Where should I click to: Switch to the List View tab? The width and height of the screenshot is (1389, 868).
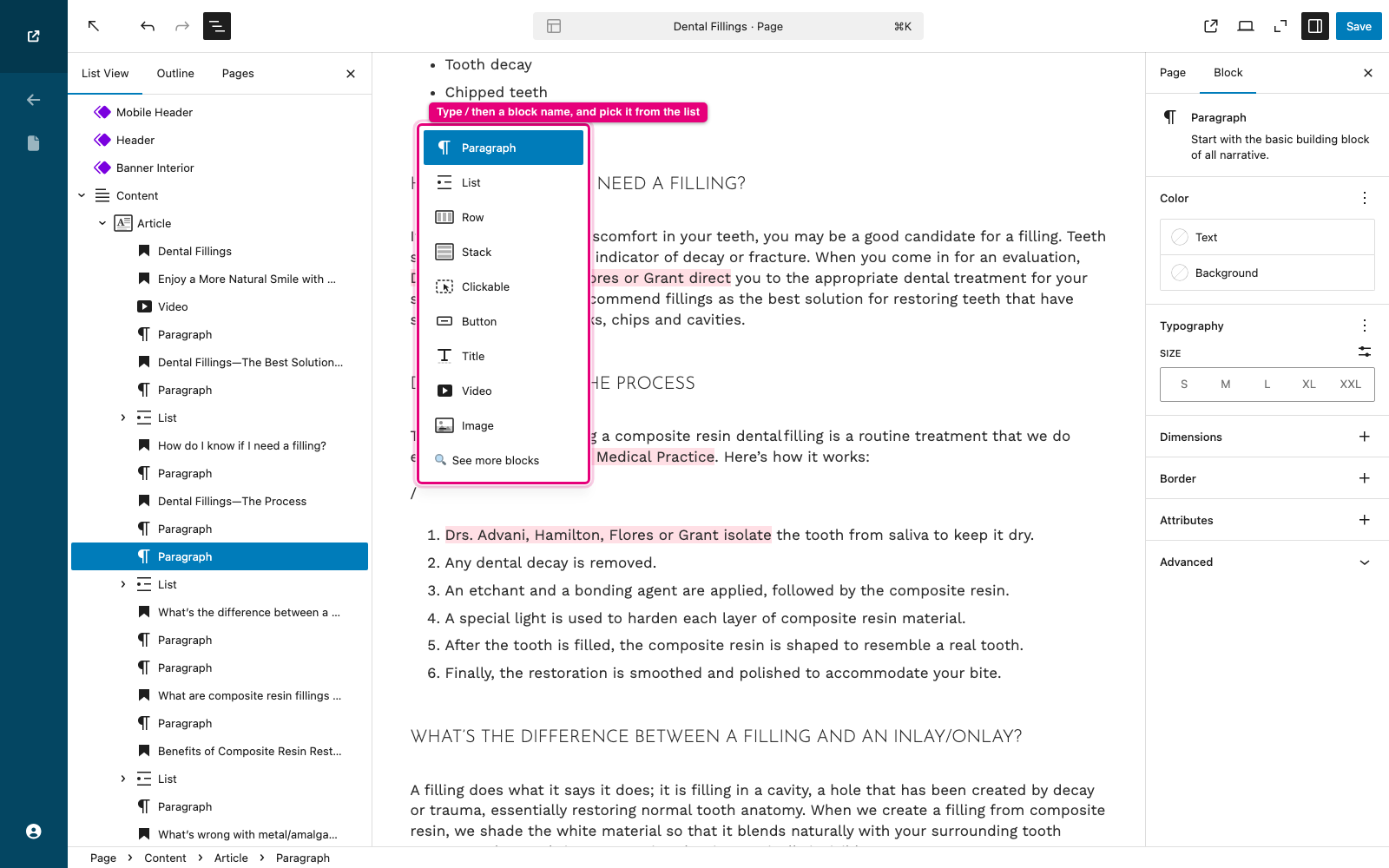click(105, 74)
